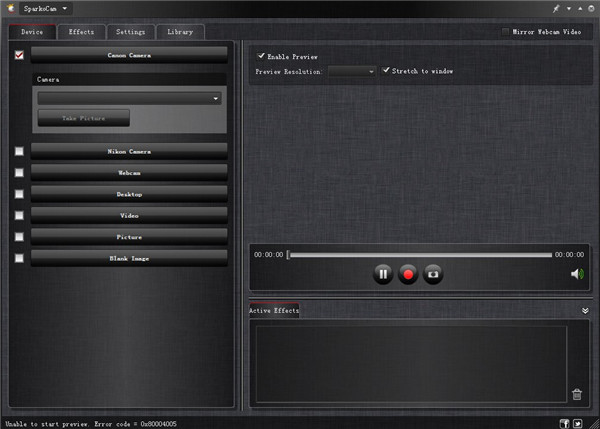Disable the Enable Preview checkbox
600x429 pixels.
261,56
